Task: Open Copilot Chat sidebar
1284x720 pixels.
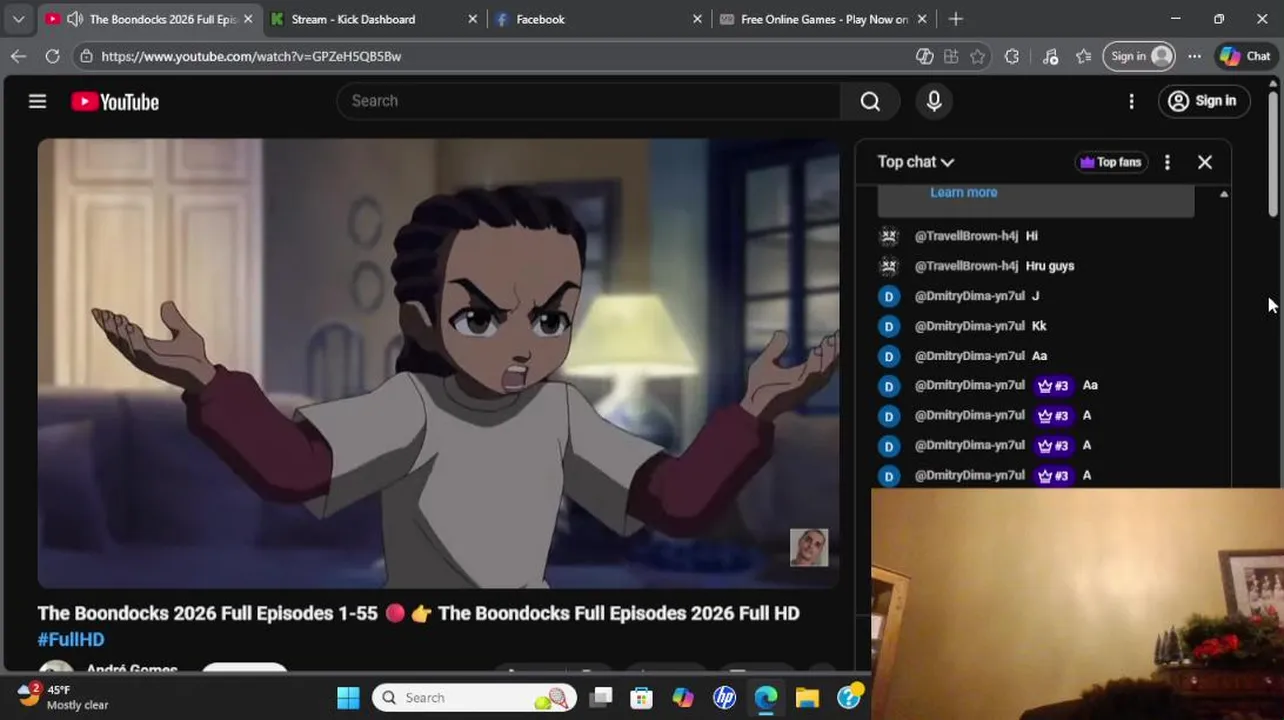Action: (1245, 56)
